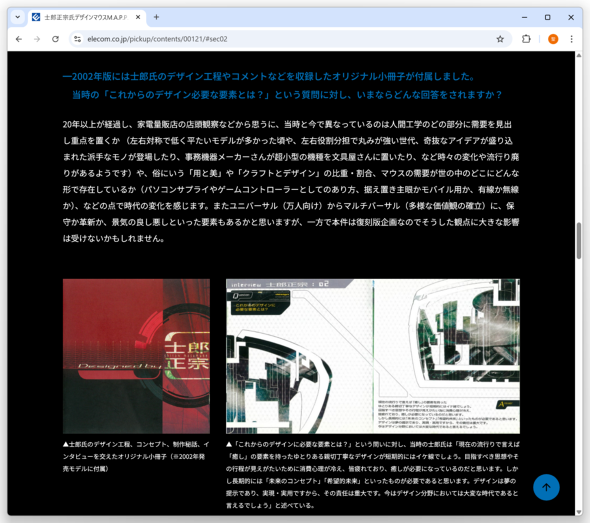Click the scrollbar up arrow
590x523 pixels.
[x=579, y=56]
